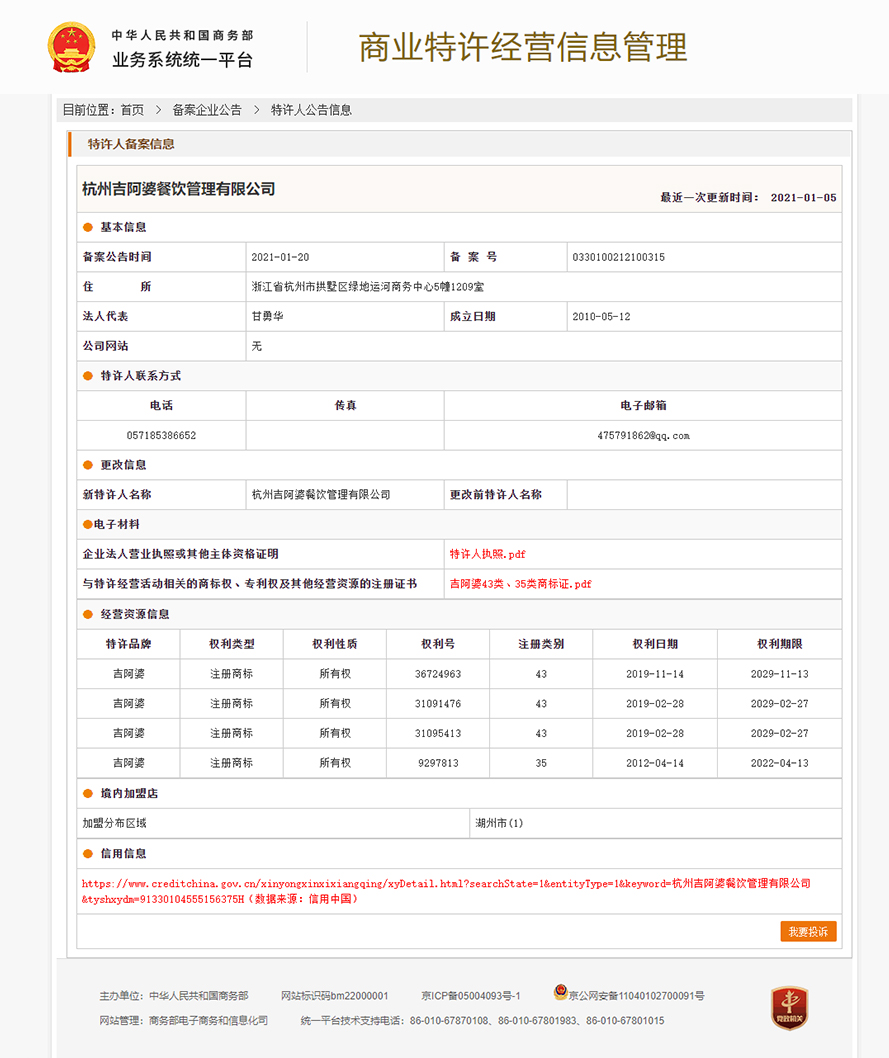Click the 特许品牌 column header

[x=129, y=644]
